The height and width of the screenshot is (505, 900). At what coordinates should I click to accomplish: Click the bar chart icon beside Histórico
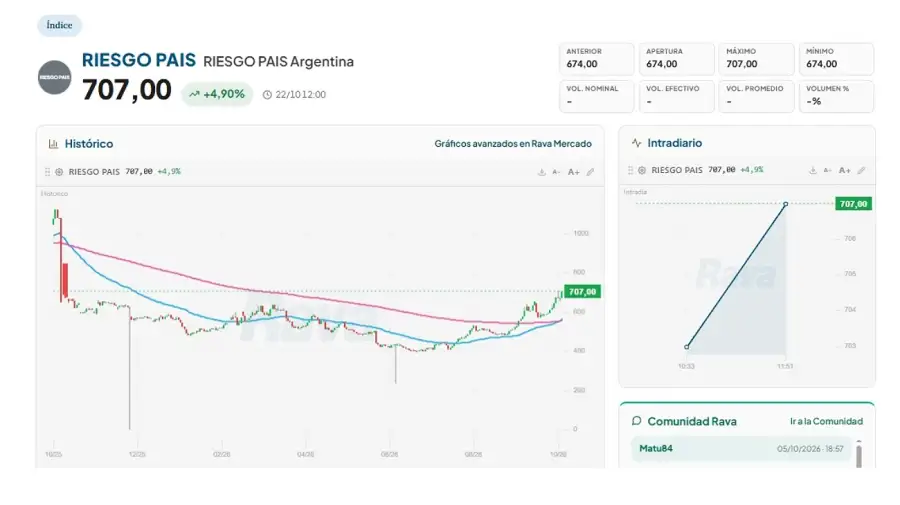tap(53, 144)
